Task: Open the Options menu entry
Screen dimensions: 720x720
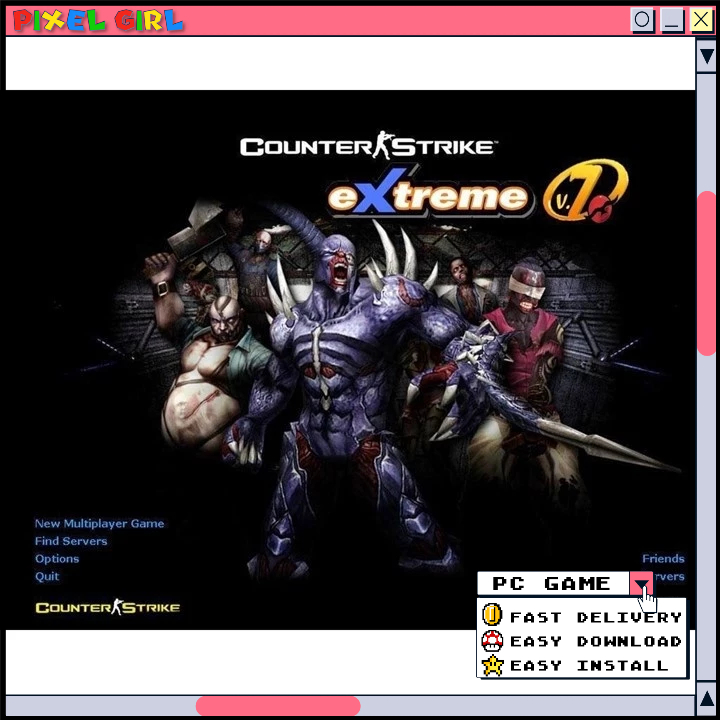Action: (57, 558)
